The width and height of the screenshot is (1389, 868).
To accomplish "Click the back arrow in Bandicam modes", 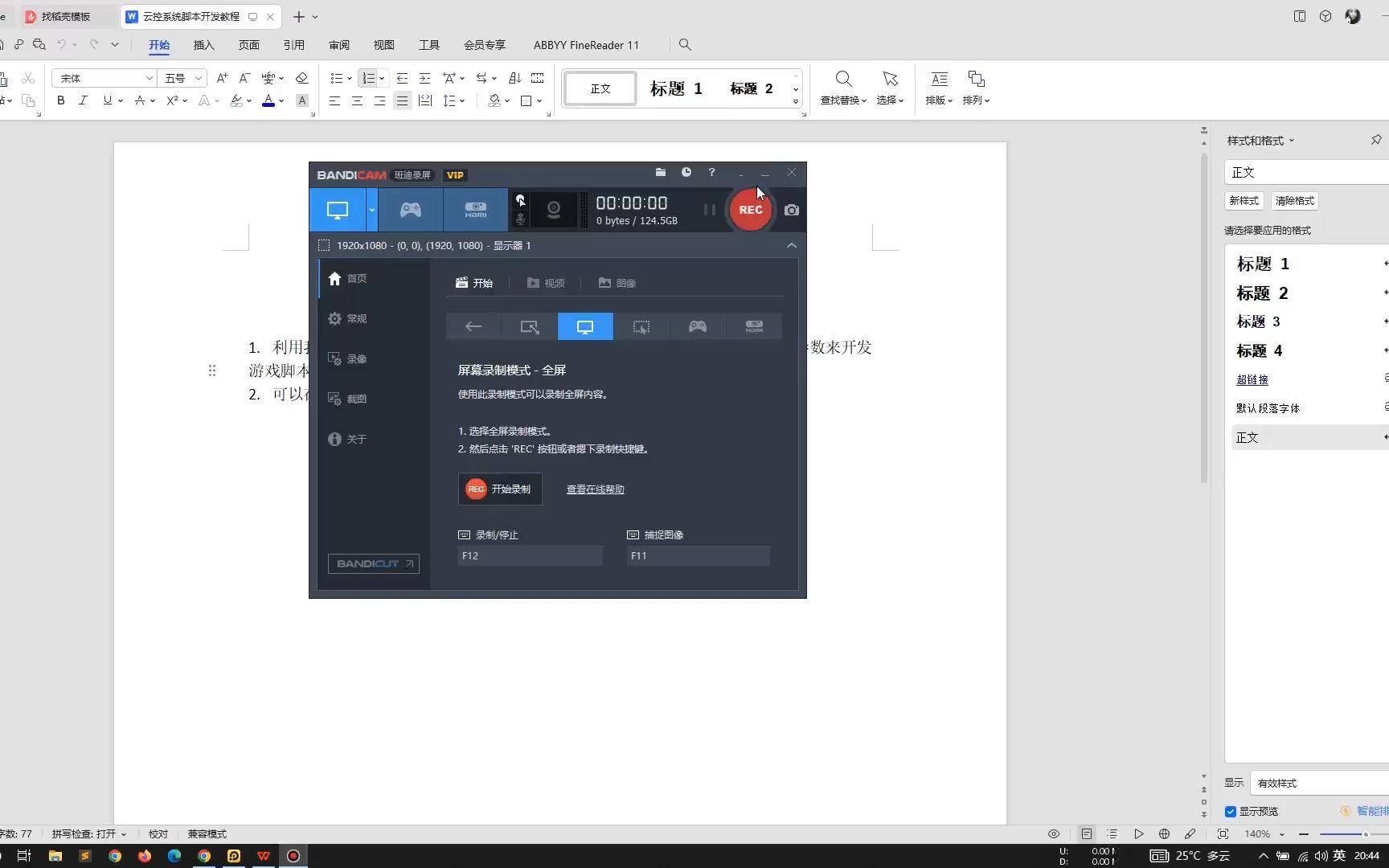I will pyautogui.click(x=473, y=326).
